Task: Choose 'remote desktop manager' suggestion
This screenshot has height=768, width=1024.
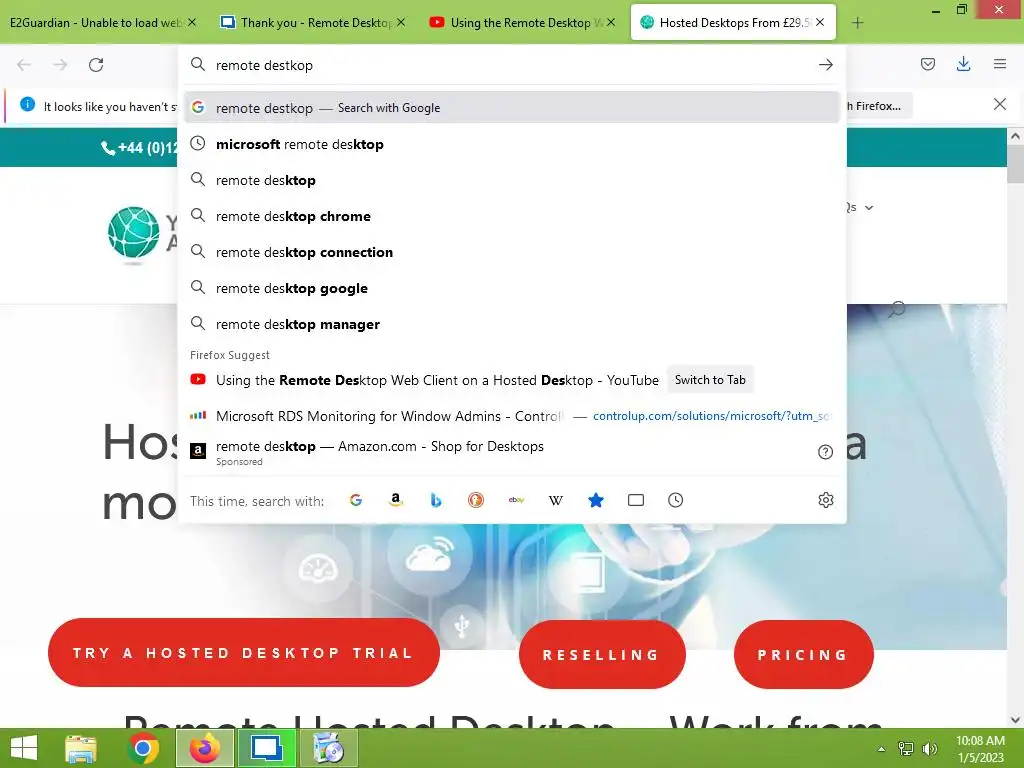Action: [x=511, y=324]
